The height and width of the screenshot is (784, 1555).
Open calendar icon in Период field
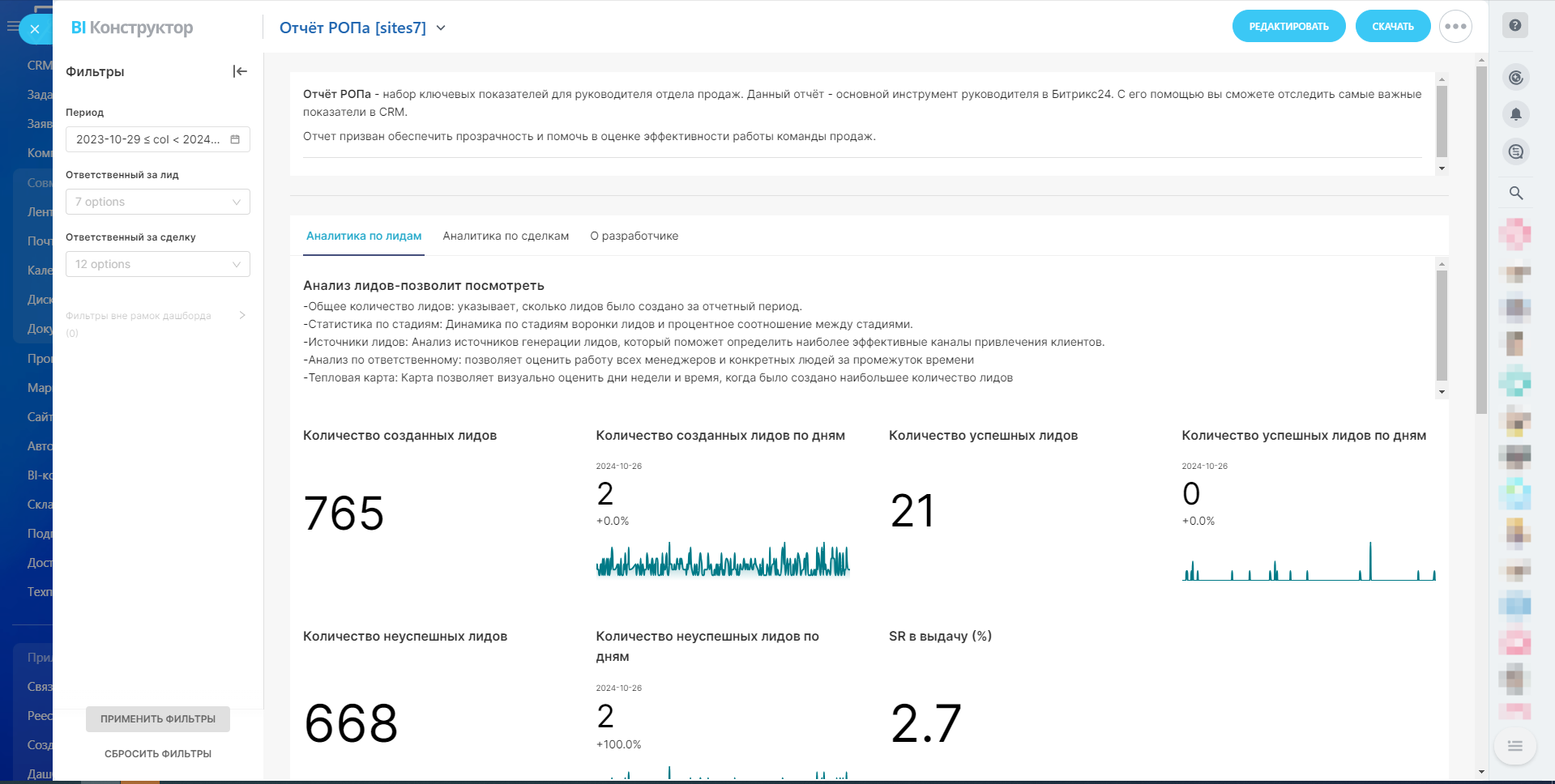[235, 139]
